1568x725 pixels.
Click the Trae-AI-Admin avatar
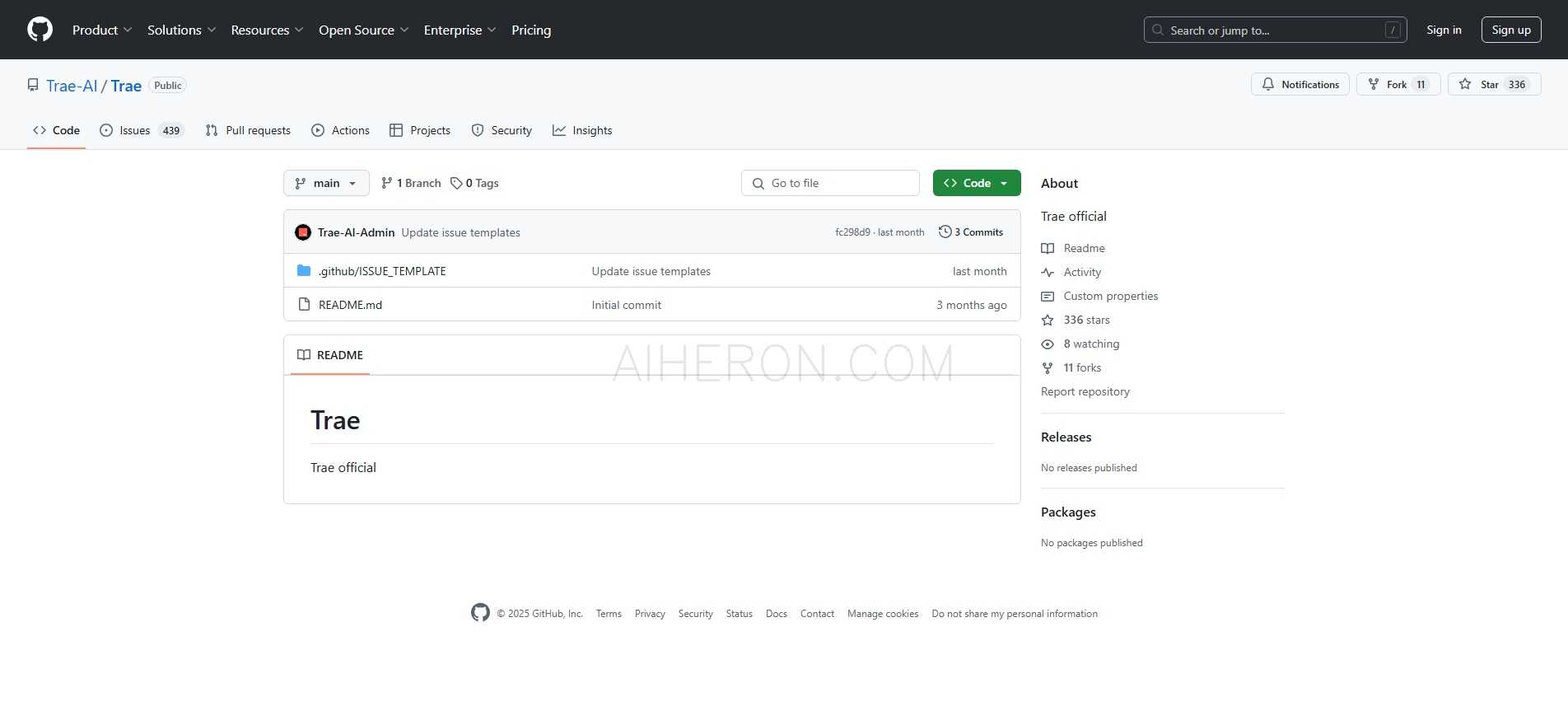(303, 232)
